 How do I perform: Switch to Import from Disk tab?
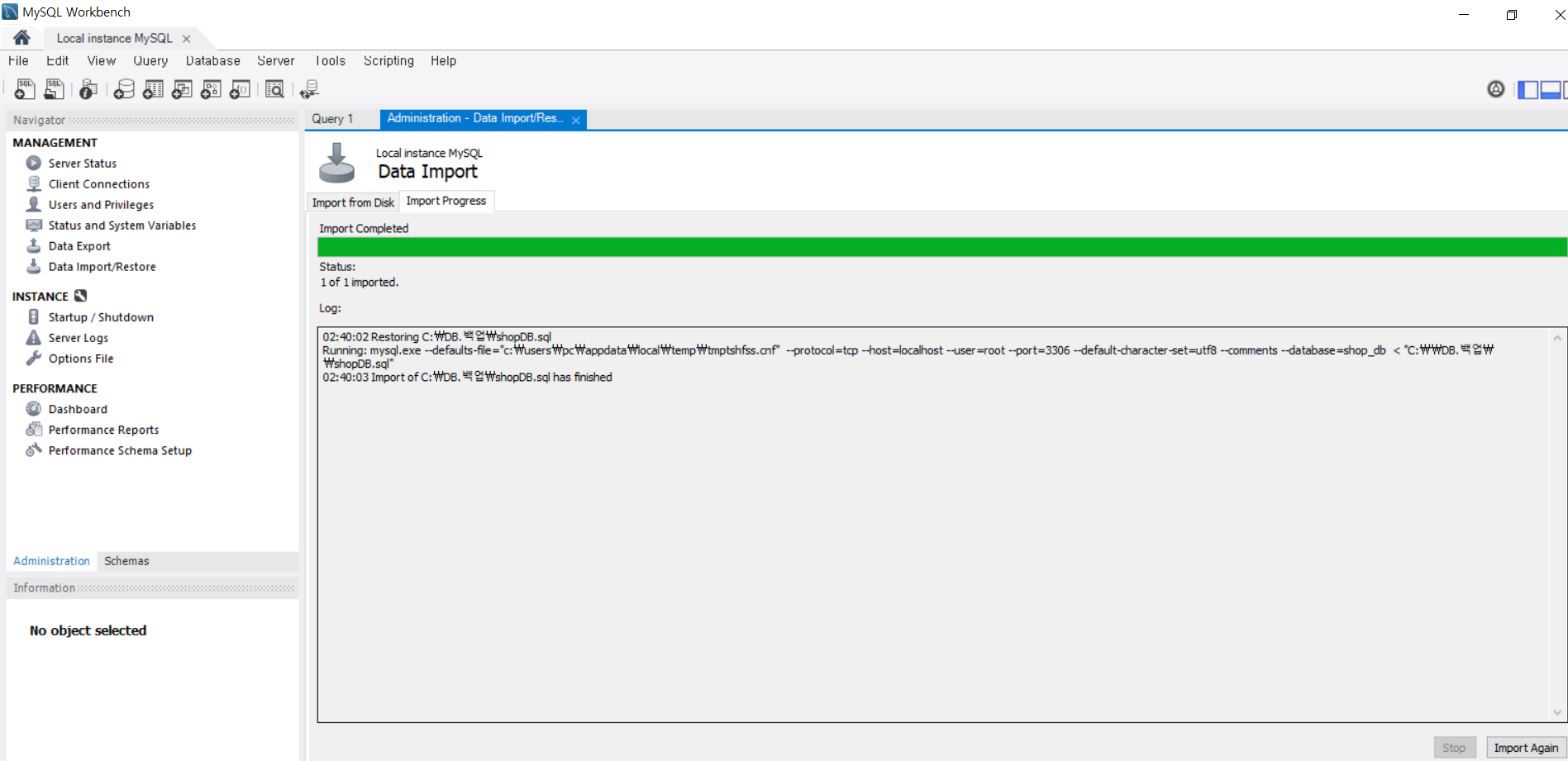point(353,202)
